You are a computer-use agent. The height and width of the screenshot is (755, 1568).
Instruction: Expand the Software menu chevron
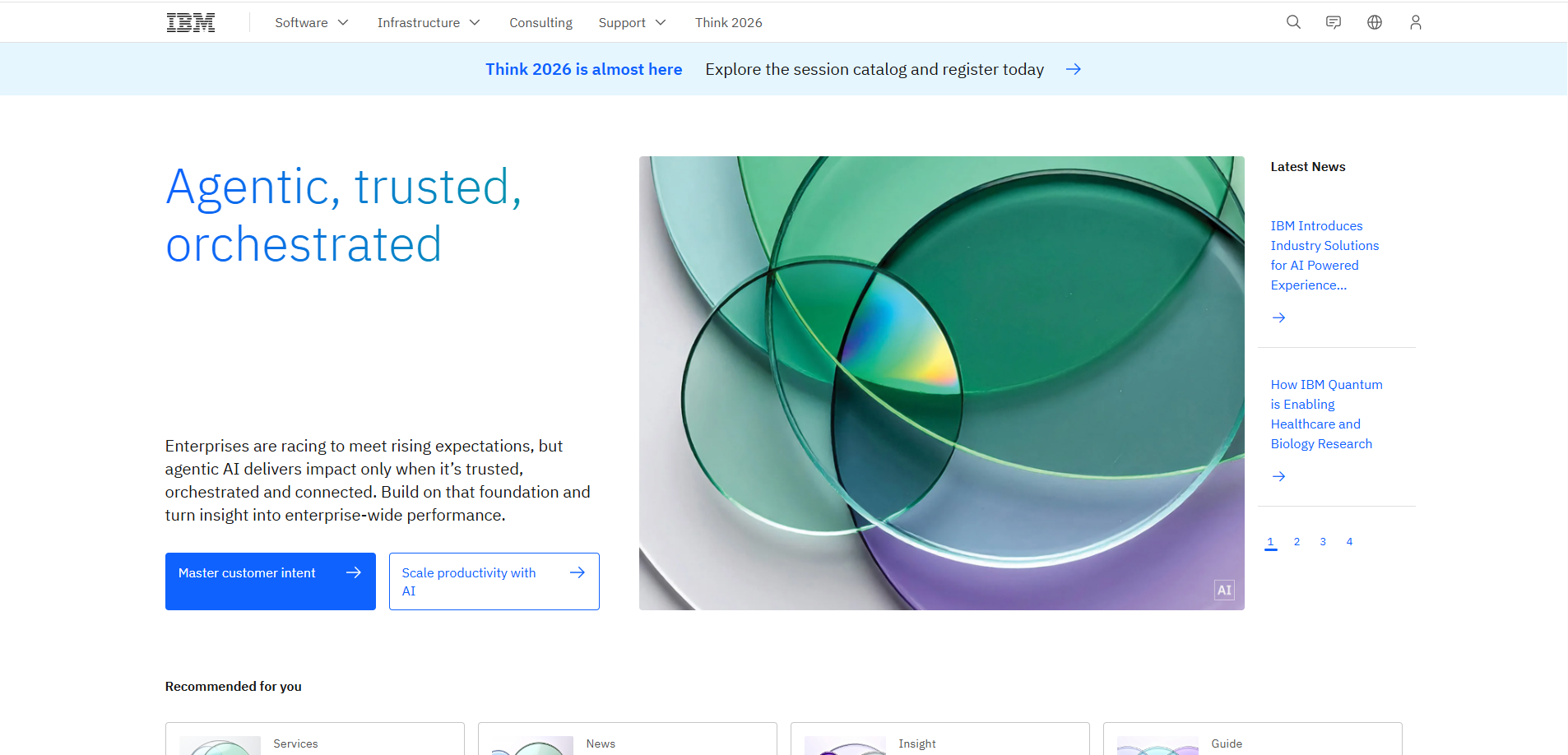[x=343, y=22]
